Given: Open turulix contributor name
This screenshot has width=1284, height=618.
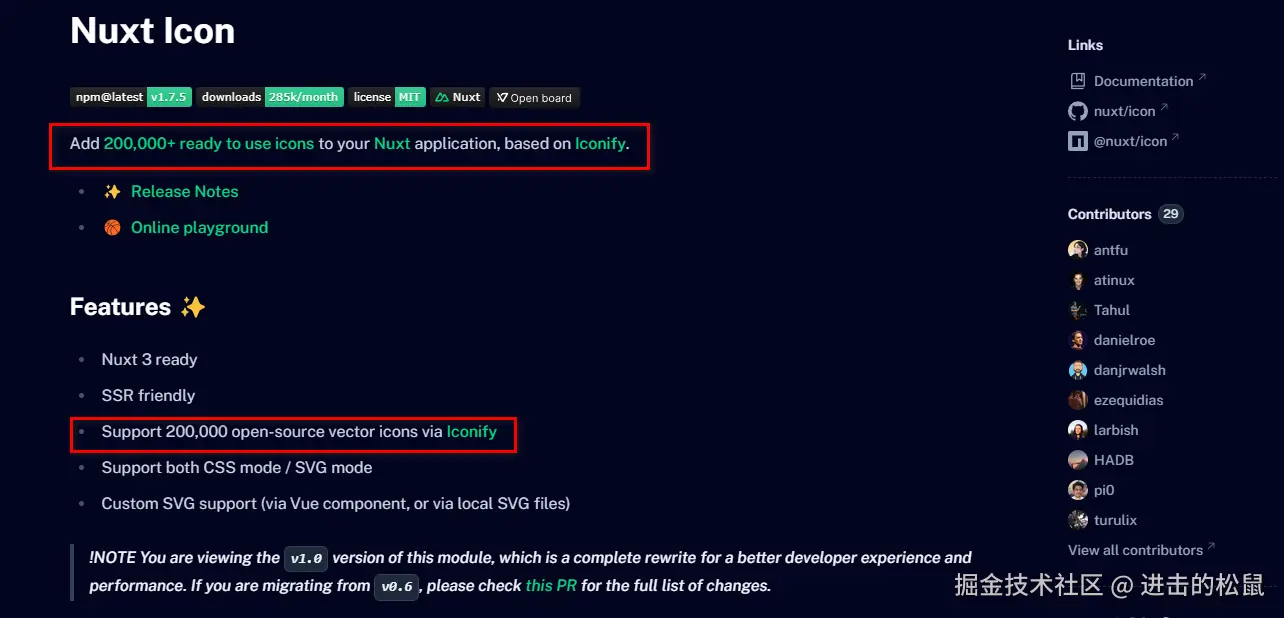Looking at the screenshot, I should click(1116, 520).
